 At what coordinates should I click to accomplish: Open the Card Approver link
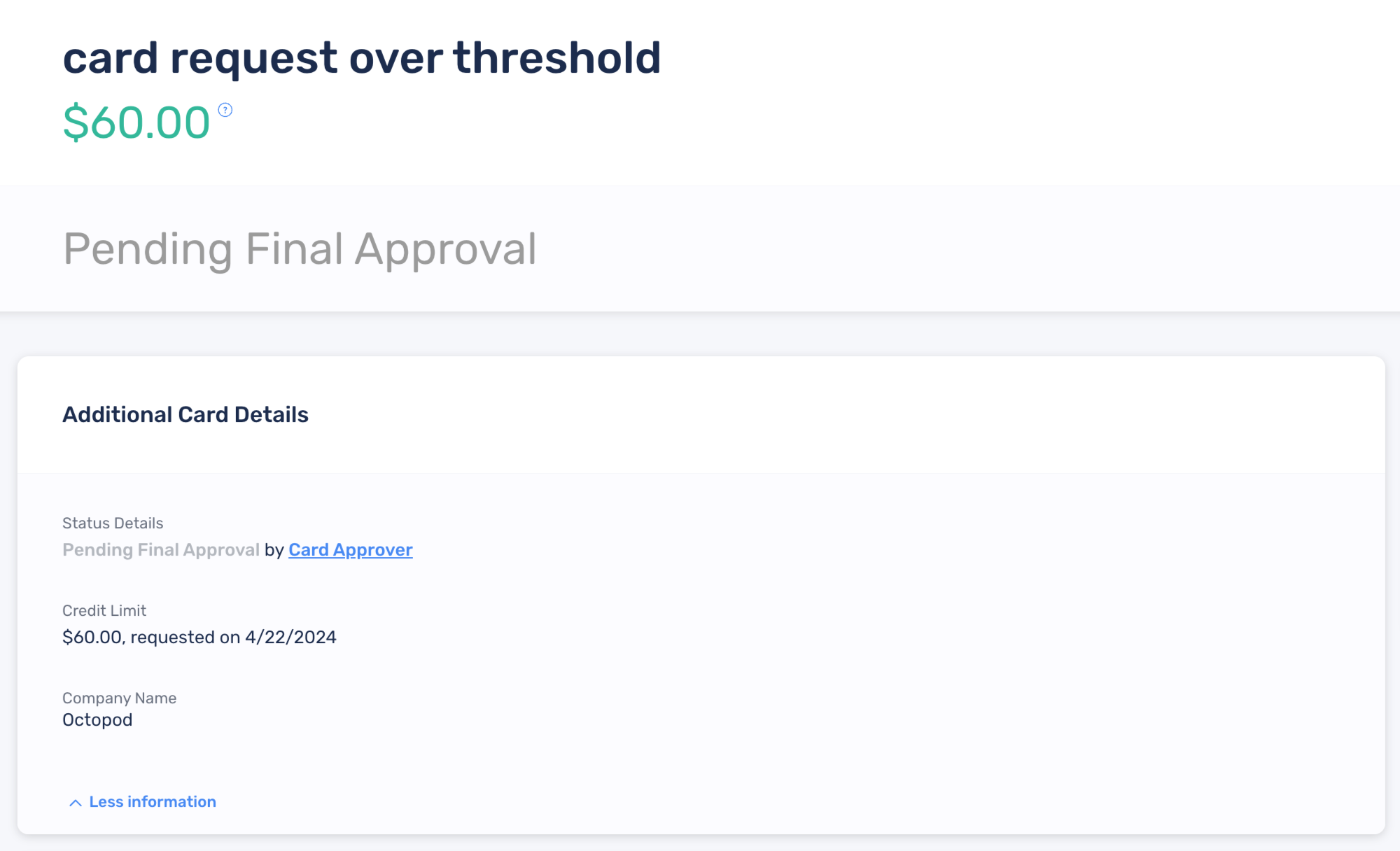(x=351, y=550)
